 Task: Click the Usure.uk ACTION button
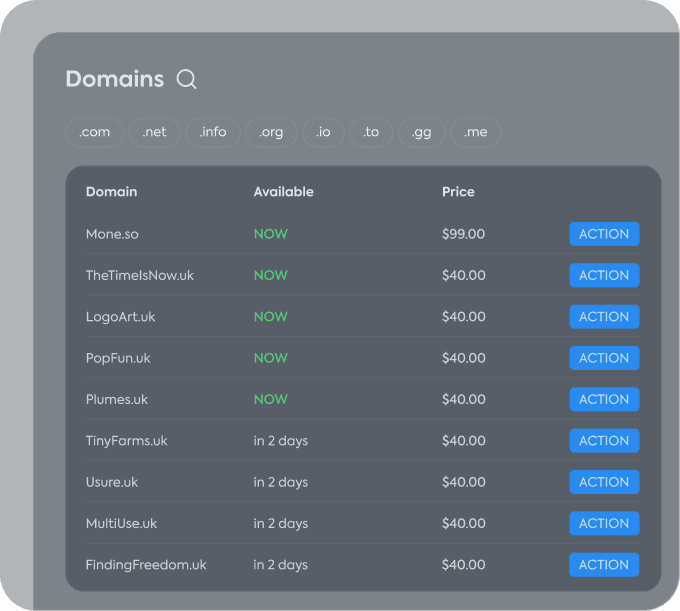604,482
